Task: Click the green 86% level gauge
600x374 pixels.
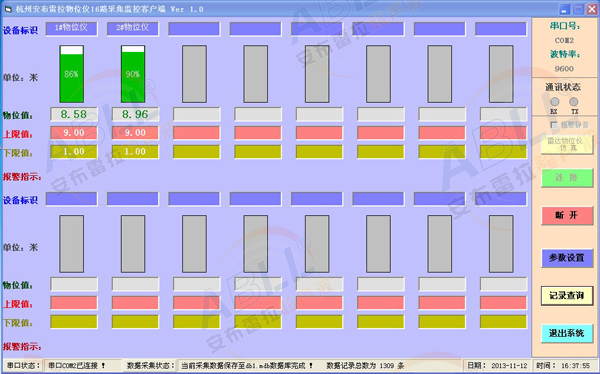Action: point(72,74)
